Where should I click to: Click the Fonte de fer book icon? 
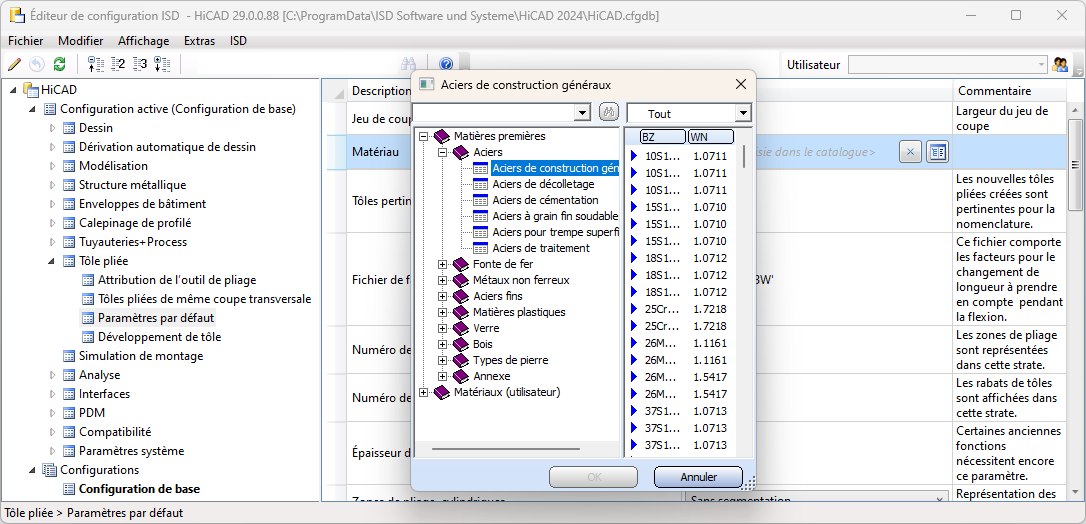[461, 264]
